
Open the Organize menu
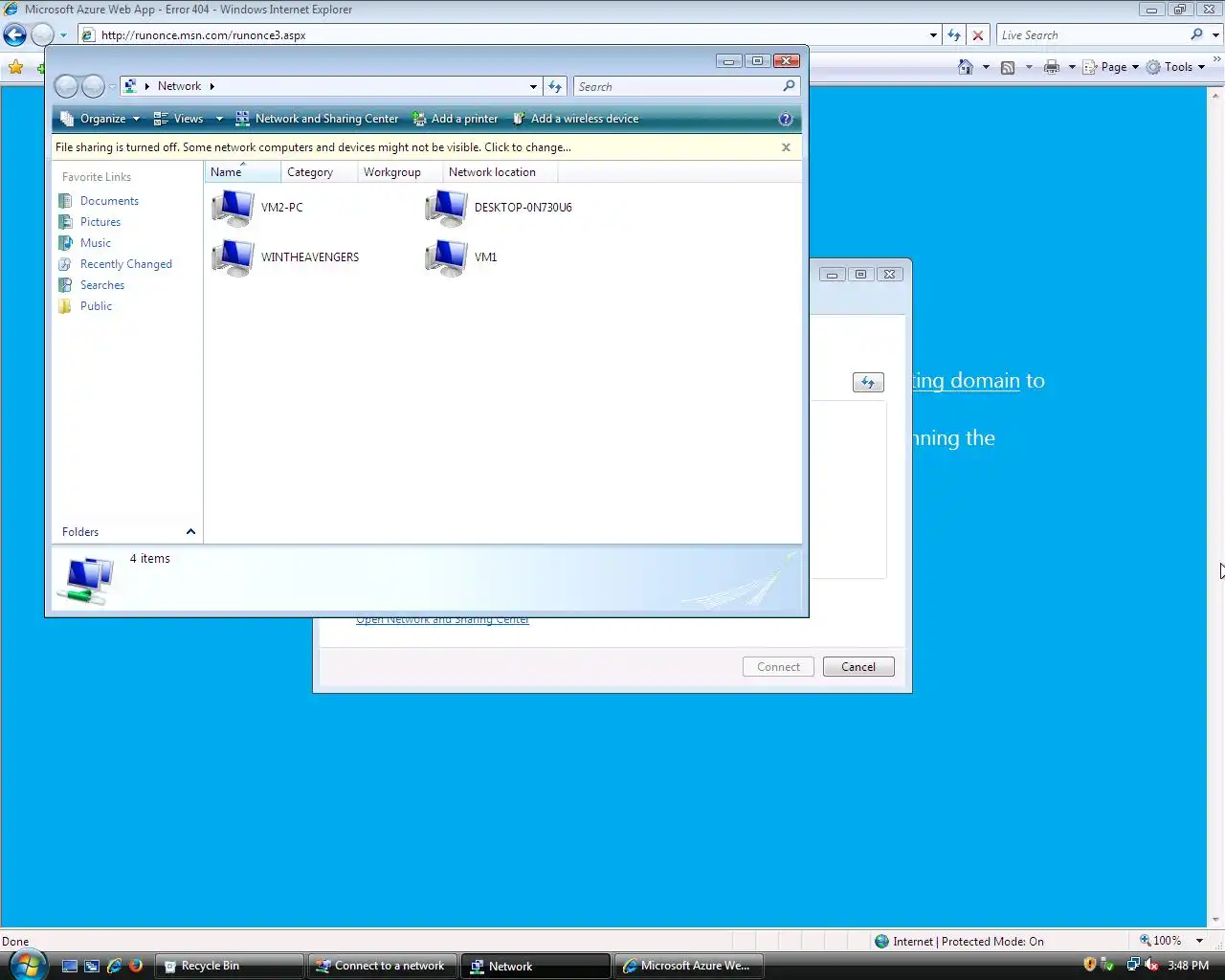point(100,119)
